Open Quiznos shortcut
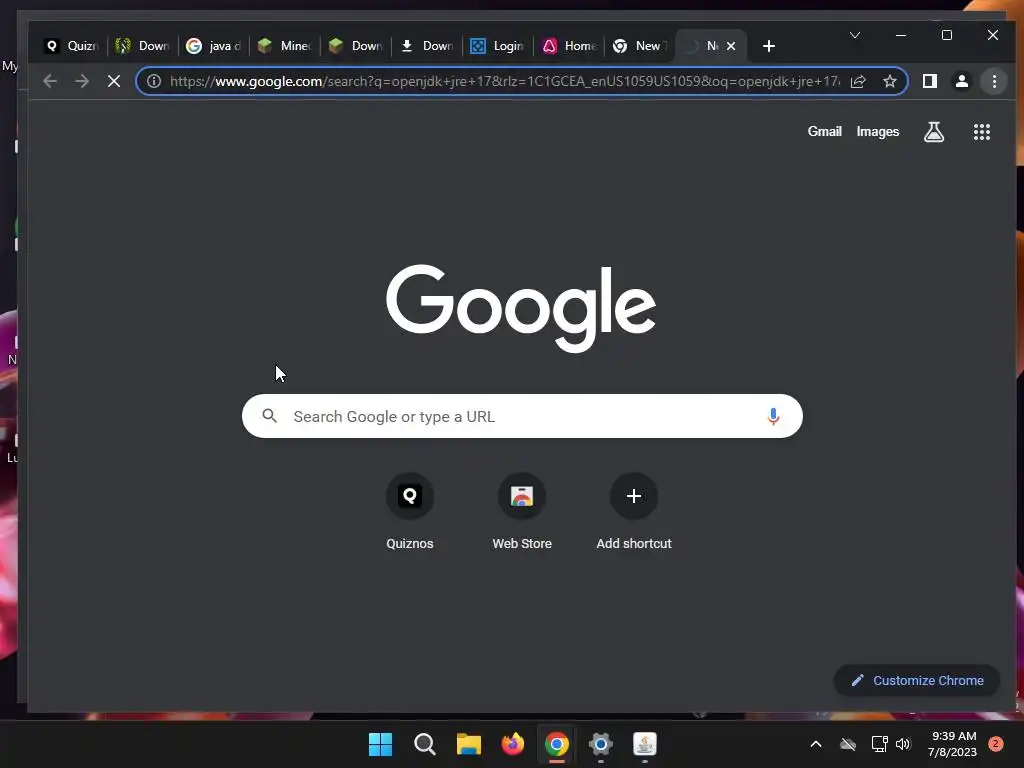Screen dimensions: 1024x768 click(x=409, y=512)
